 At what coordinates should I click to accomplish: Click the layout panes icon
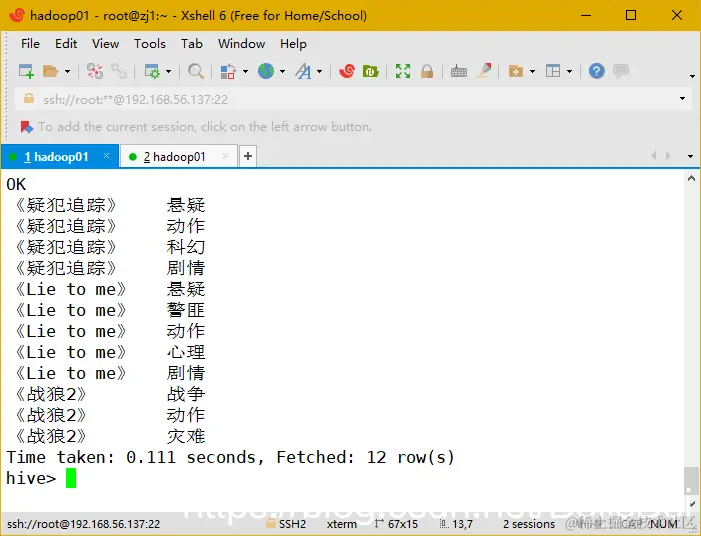553,71
